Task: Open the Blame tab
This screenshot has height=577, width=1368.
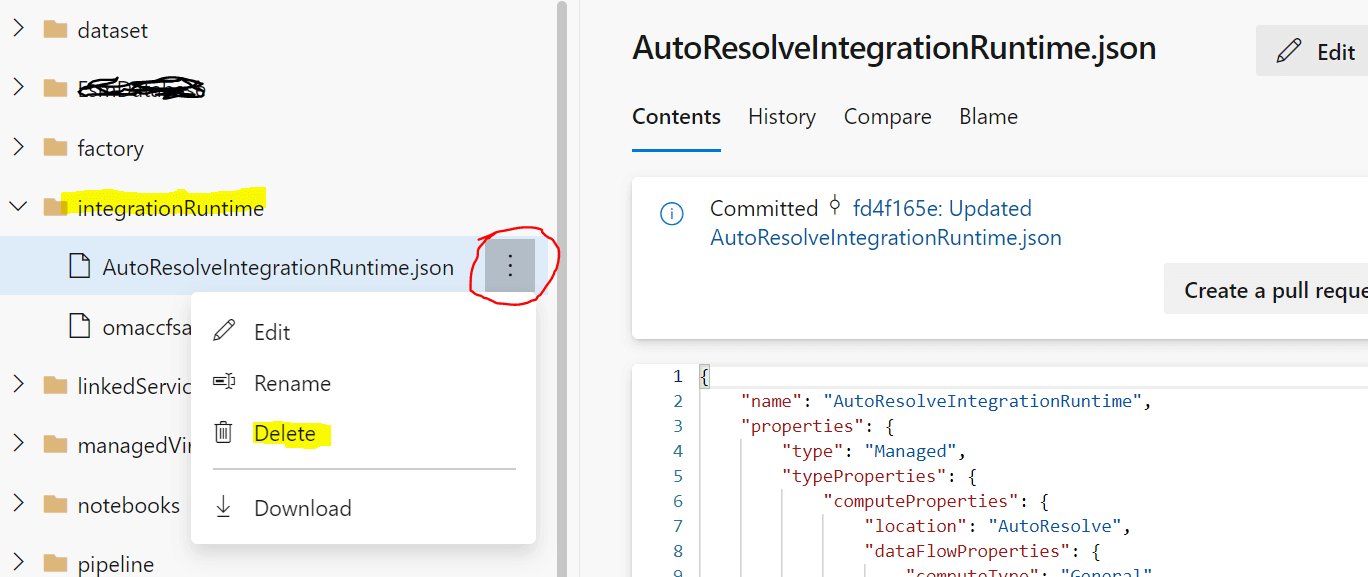Action: point(988,117)
